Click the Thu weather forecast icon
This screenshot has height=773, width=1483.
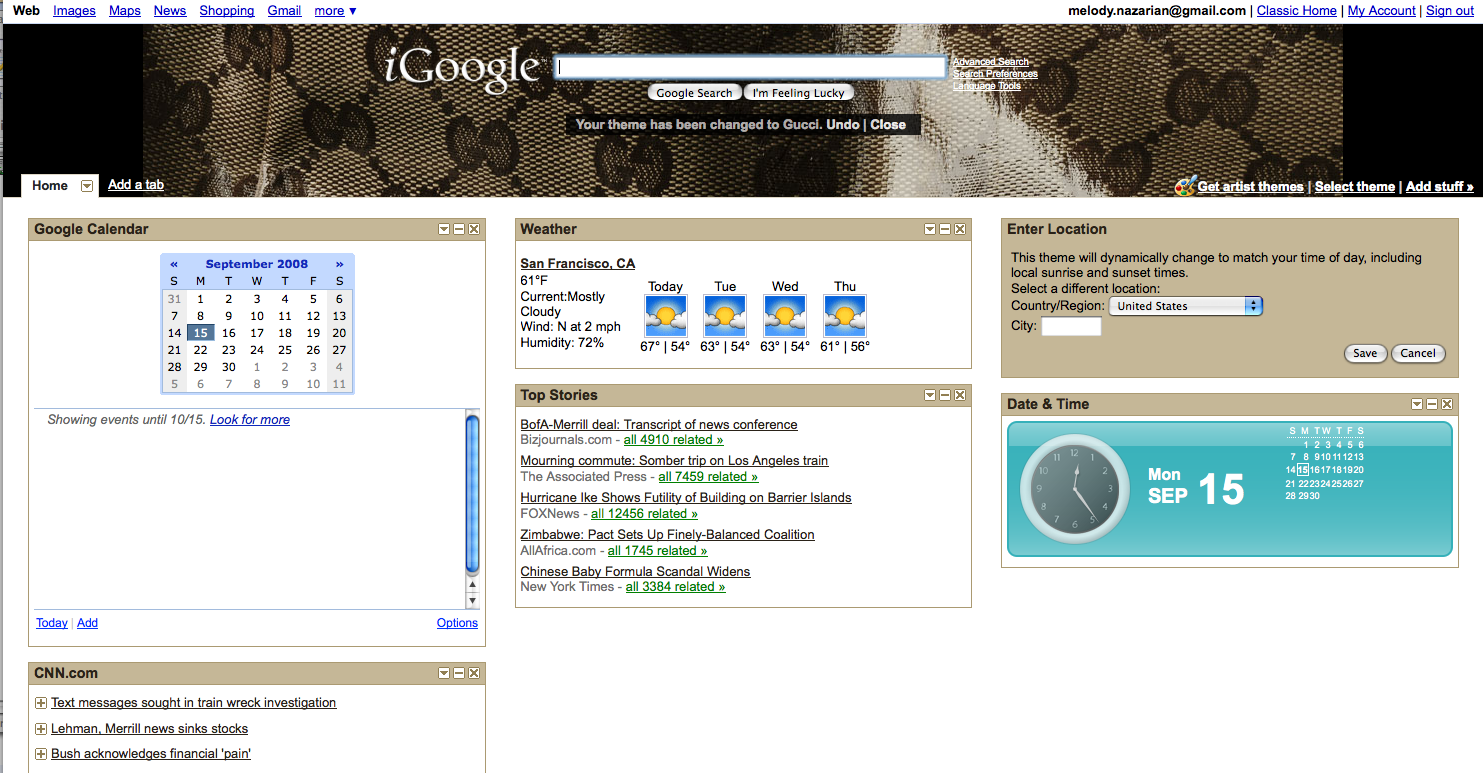pyautogui.click(x=845, y=316)
